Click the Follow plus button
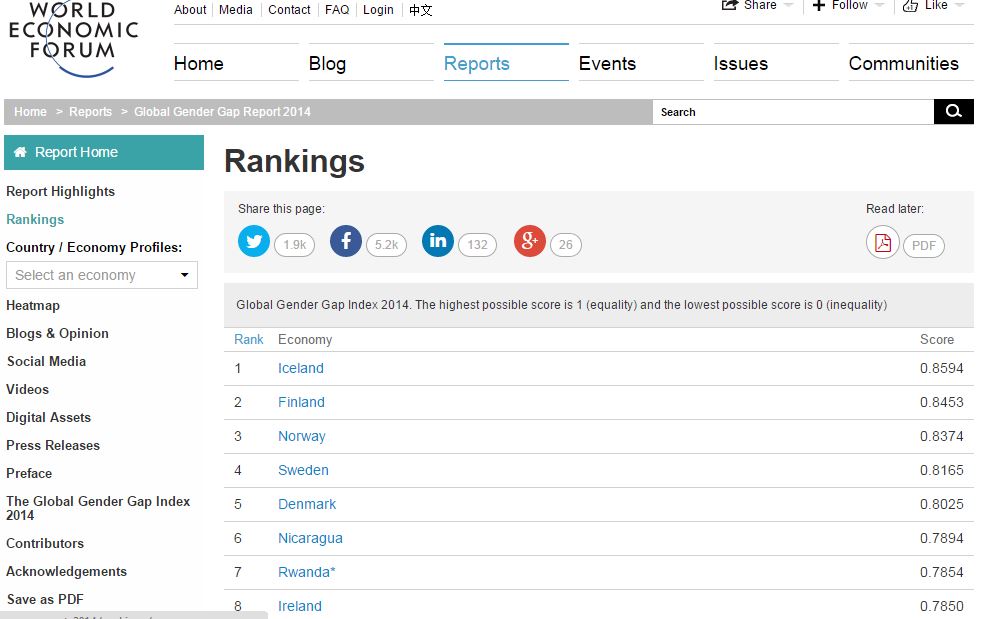Viewport: 982px width, 619px height. pyautogui.click(x=819, y=6)
